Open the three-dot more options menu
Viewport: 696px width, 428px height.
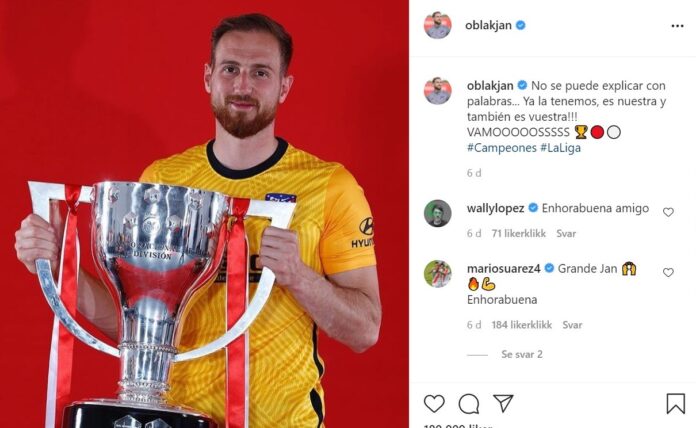tap(677, 26)
